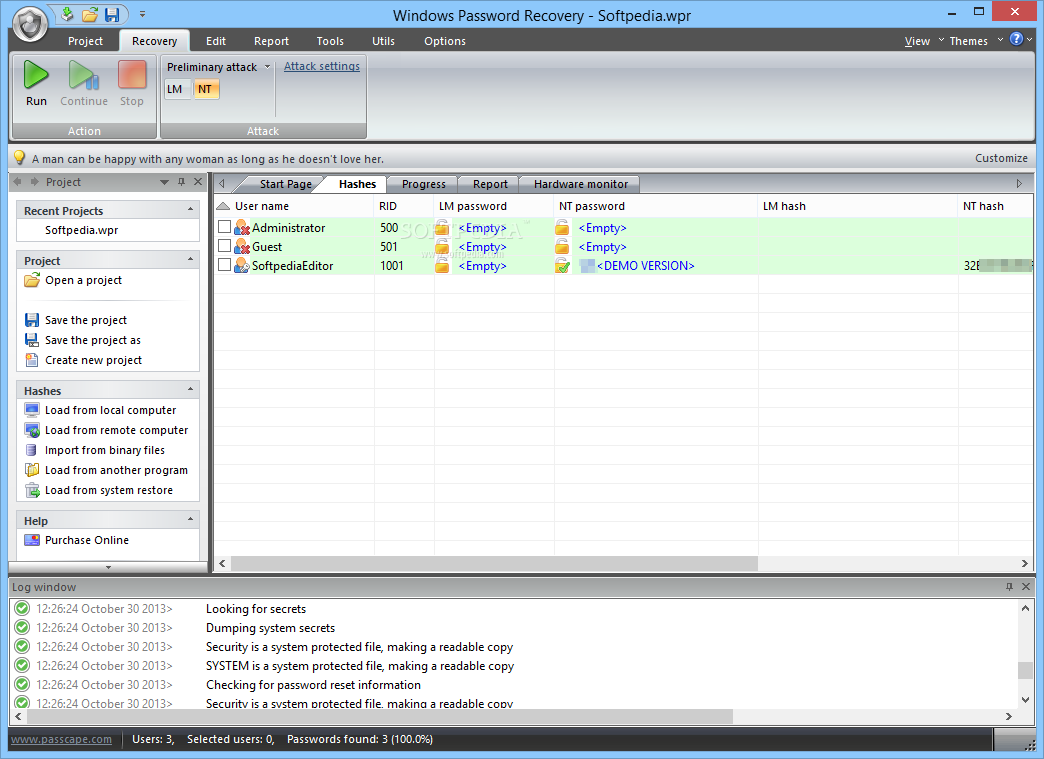Screen dimensions: 1044x759
Task: Toggle the LM hash type button
Action: coord(176,89)
